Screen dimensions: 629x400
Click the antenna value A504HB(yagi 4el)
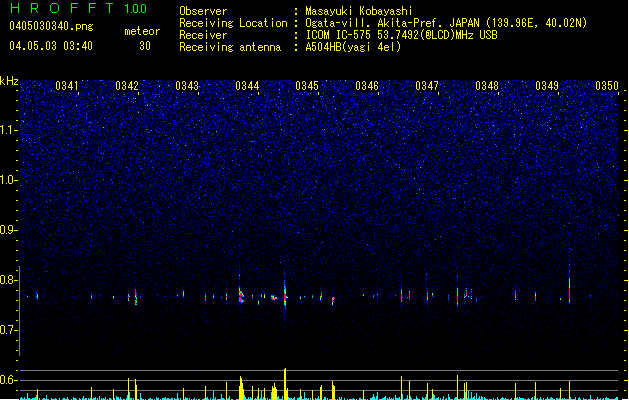[353, 47]
